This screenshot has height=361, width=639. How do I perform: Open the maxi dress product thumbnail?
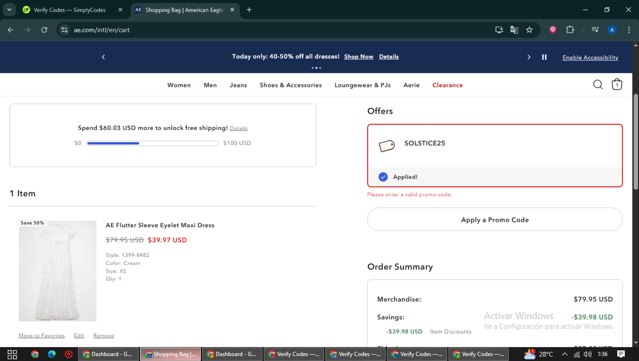57,271
